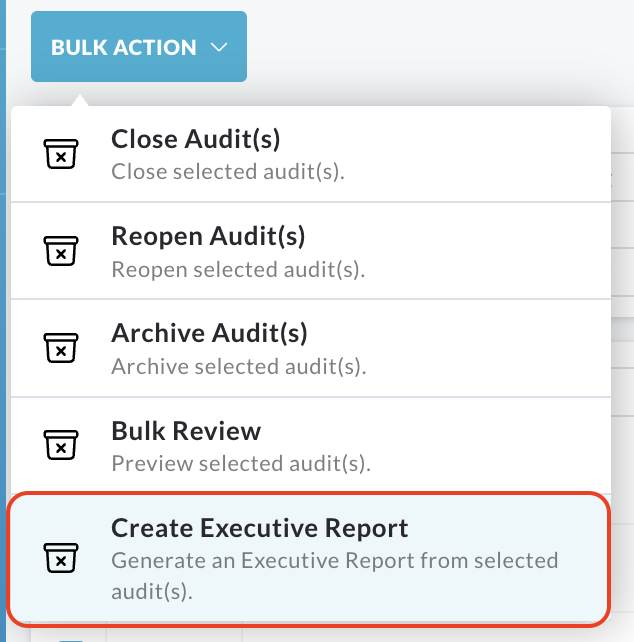The width and height of the screenshot is (634, 642).
Task: Click the box icon beside Close Audit(s)
Action: (61, 154)
